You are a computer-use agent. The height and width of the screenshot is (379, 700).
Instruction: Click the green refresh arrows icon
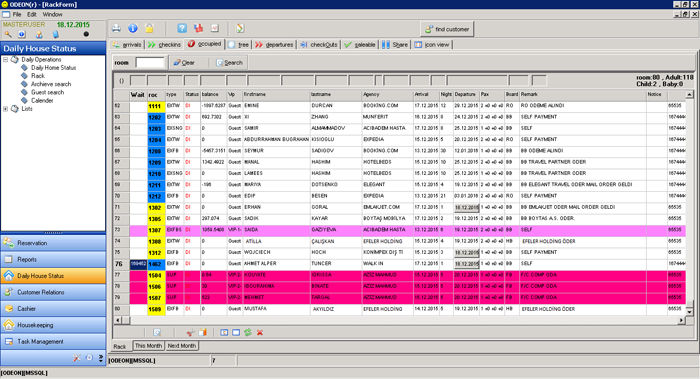tap(248, 332)
